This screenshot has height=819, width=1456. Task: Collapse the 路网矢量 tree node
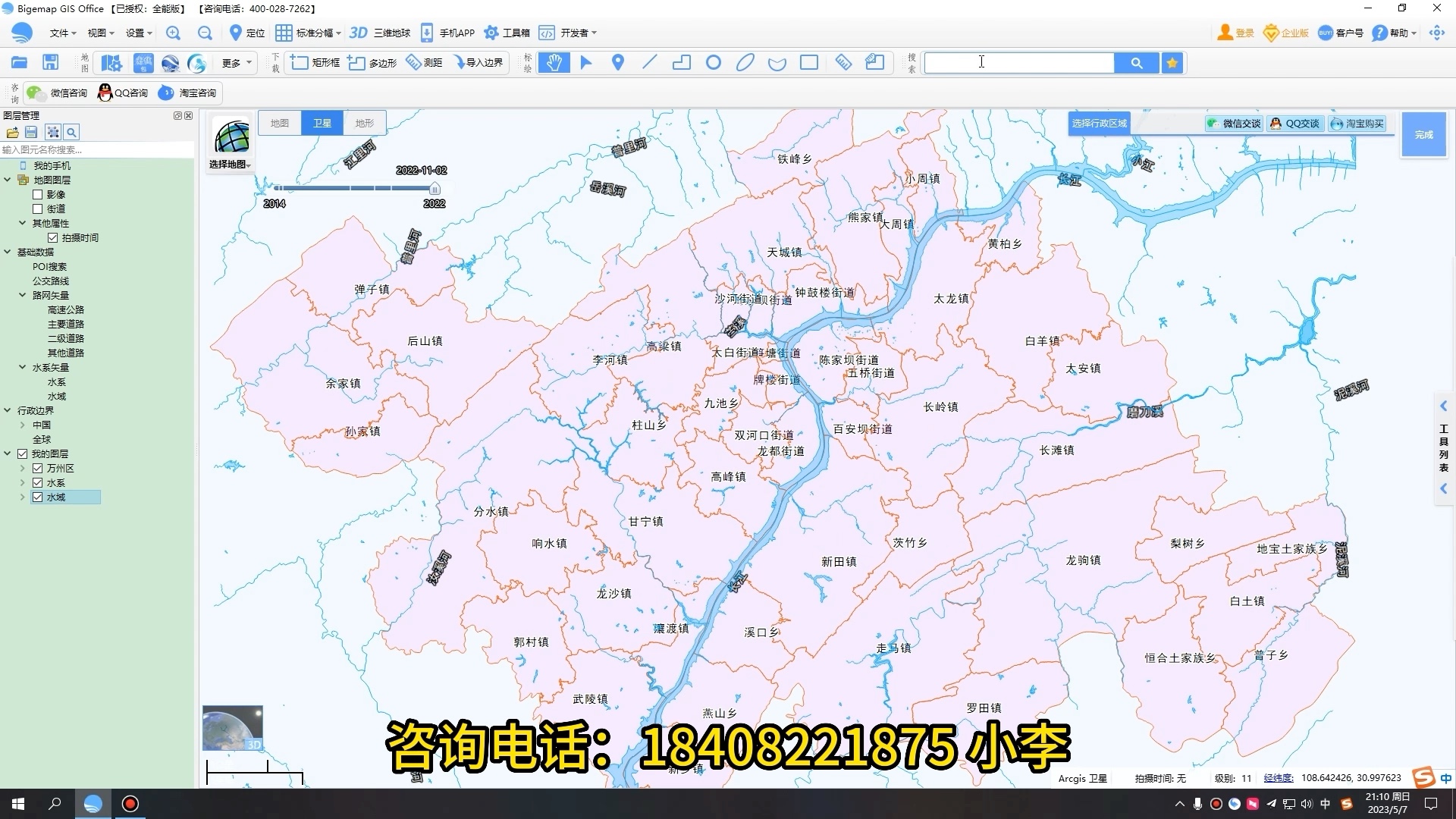23,296
